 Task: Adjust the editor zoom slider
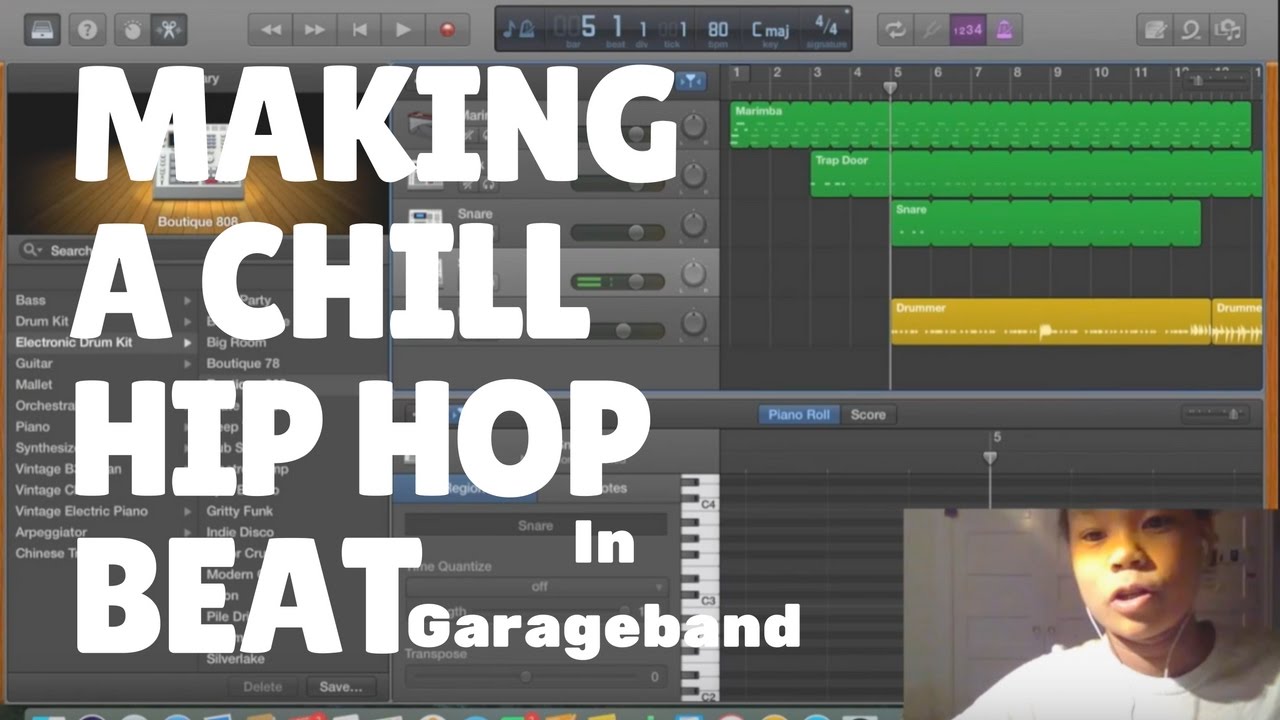point(1216,413)
